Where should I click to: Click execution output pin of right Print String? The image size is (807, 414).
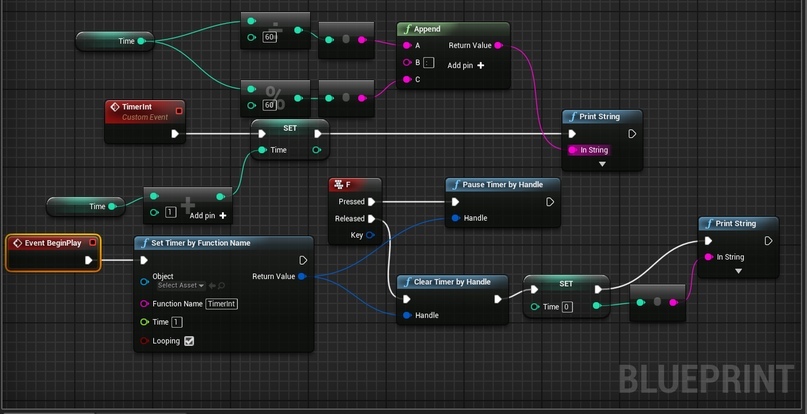pos(768,240)
